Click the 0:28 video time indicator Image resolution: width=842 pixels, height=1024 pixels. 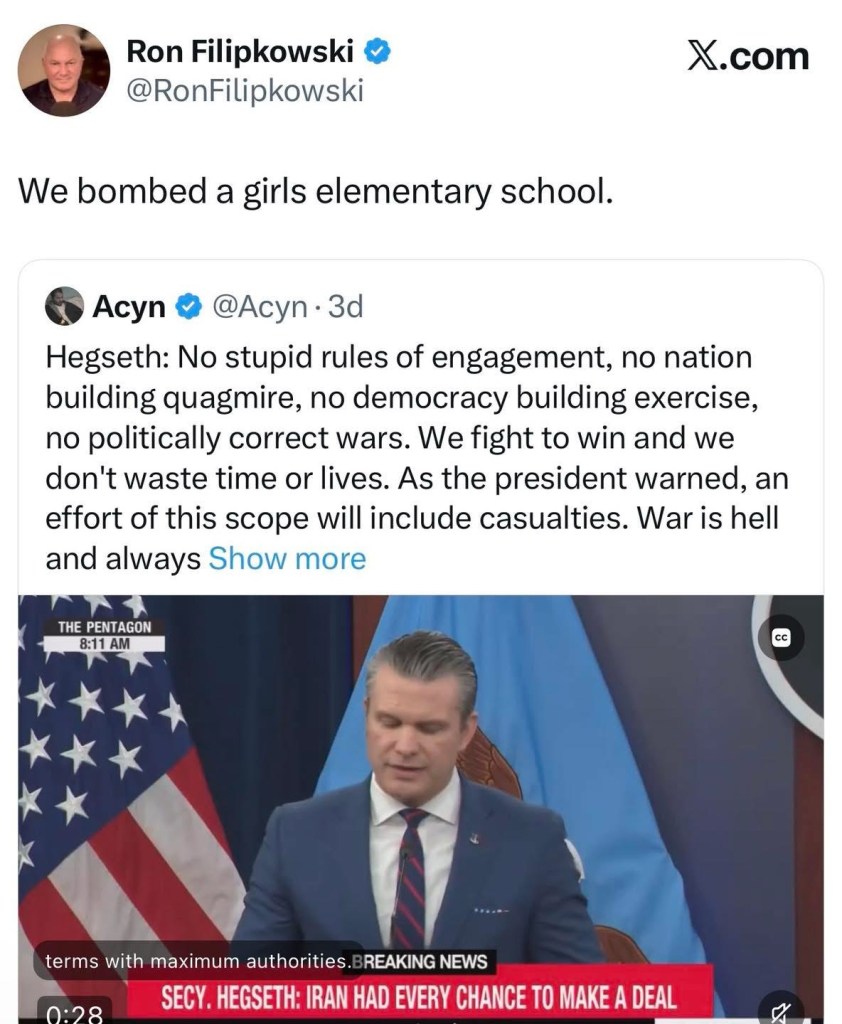(75, 1012)
